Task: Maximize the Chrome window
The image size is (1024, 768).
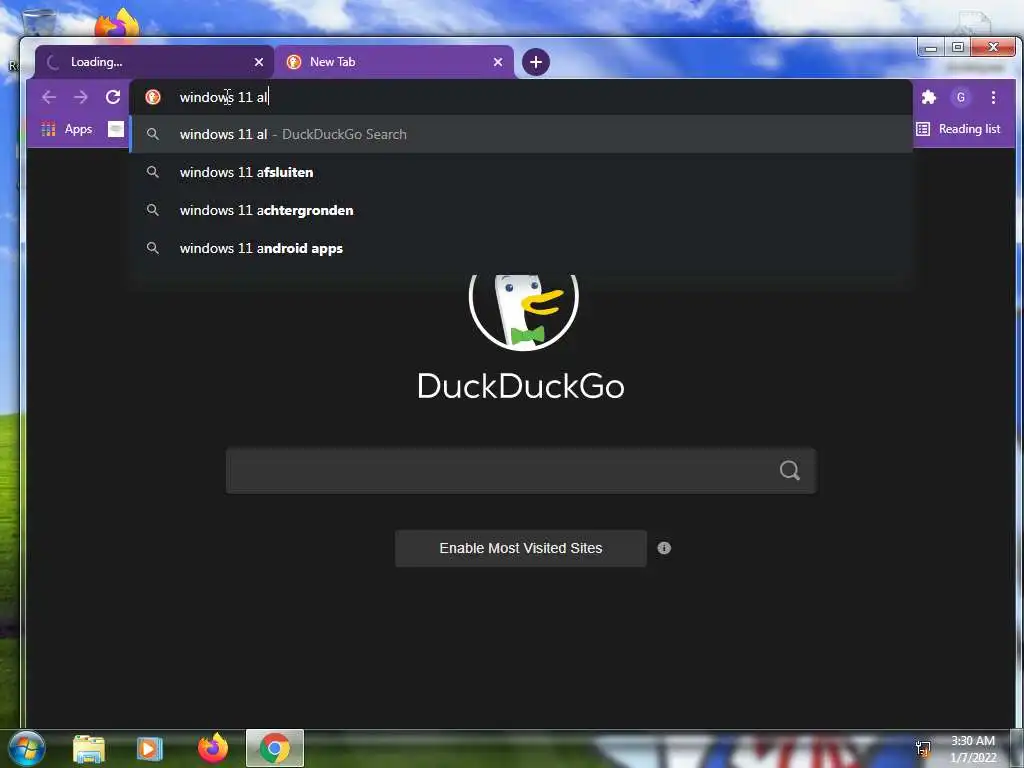Action: (957, 48)
